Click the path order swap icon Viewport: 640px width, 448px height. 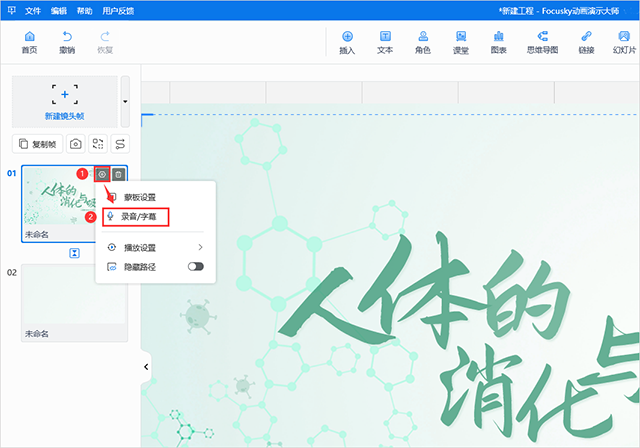coord(120,144)
